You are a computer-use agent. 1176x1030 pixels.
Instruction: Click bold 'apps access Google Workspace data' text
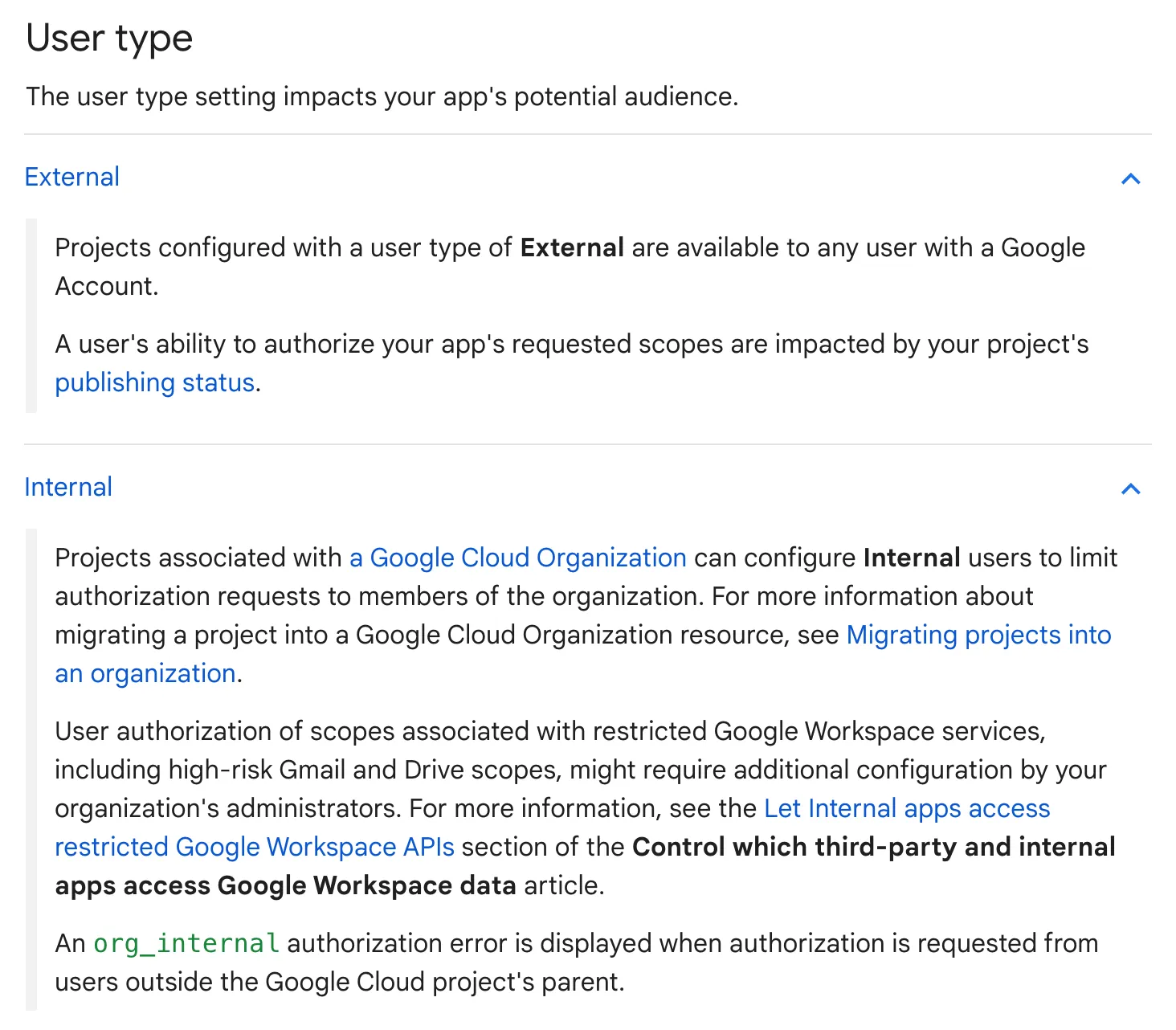point(285,885)
